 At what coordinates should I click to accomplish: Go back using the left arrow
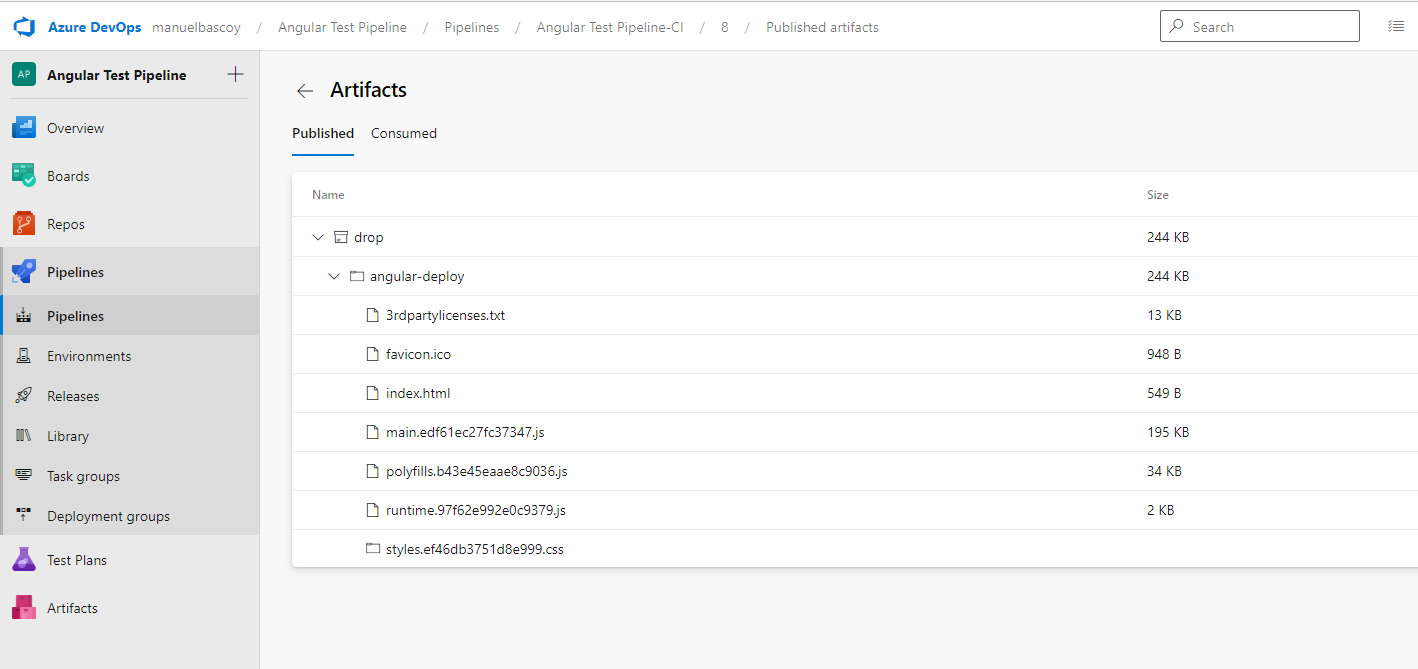[x=305, y=91]
